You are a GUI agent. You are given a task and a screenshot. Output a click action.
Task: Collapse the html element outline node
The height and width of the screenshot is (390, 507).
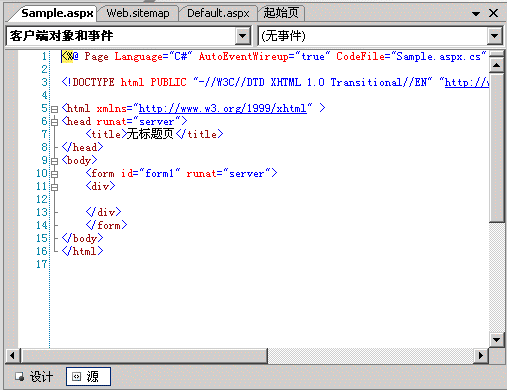pos(55,109)
